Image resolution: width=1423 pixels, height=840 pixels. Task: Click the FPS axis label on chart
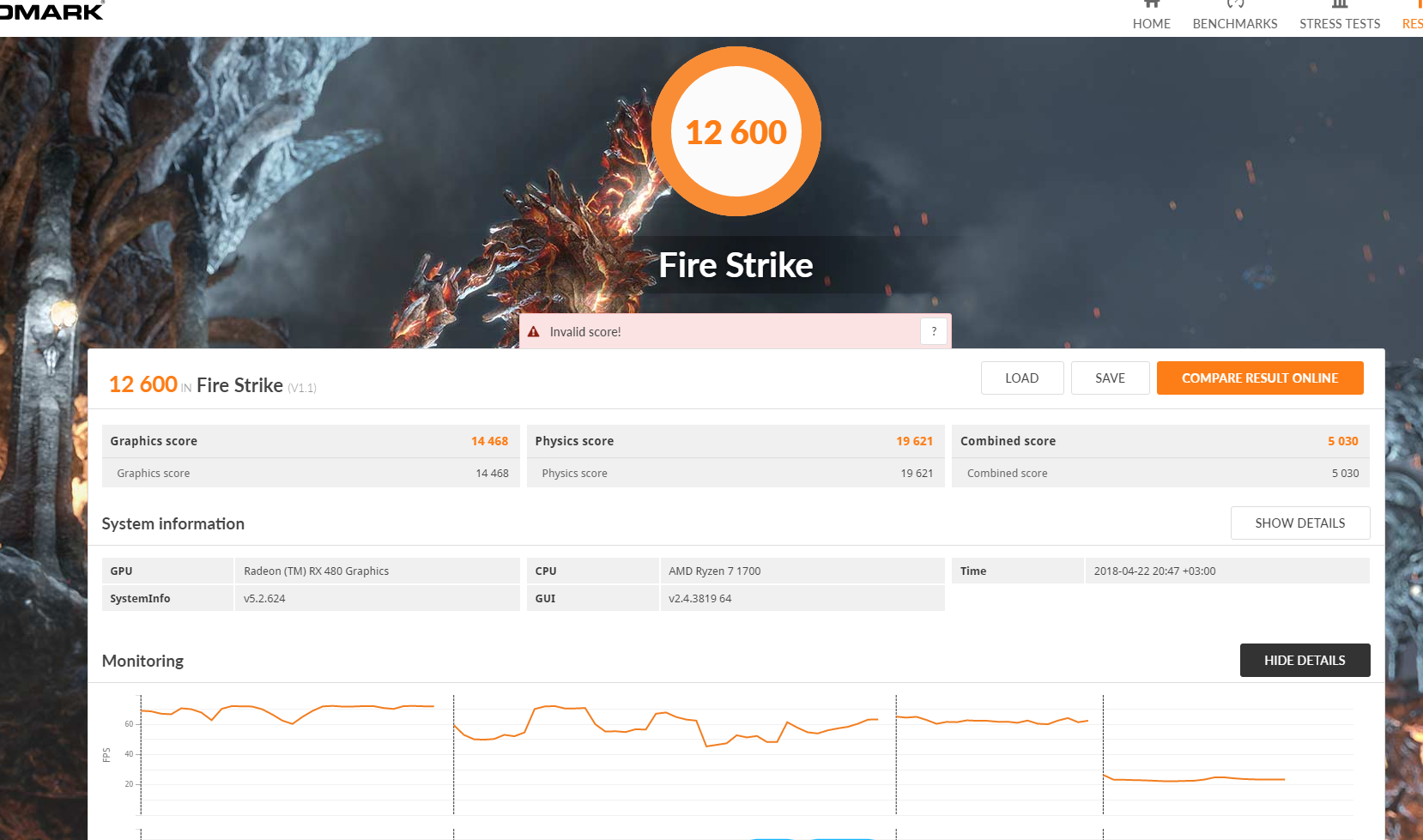click(106, 755)
